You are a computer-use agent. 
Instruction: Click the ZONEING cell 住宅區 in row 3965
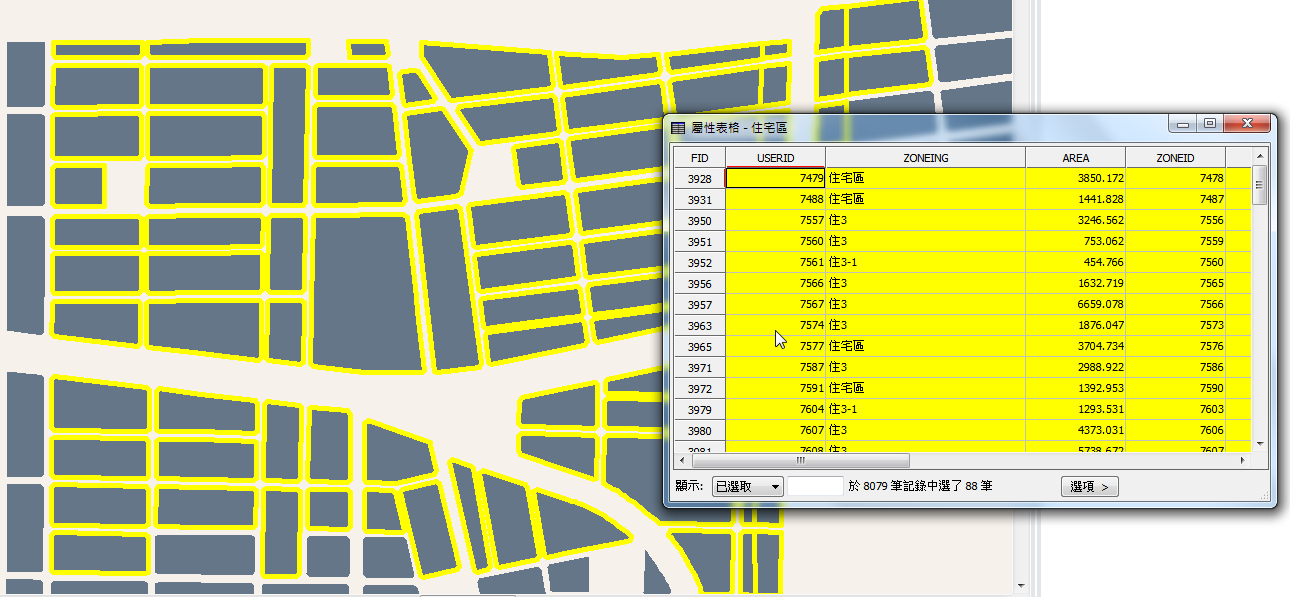pyautogui.click(x=925, y=346)
